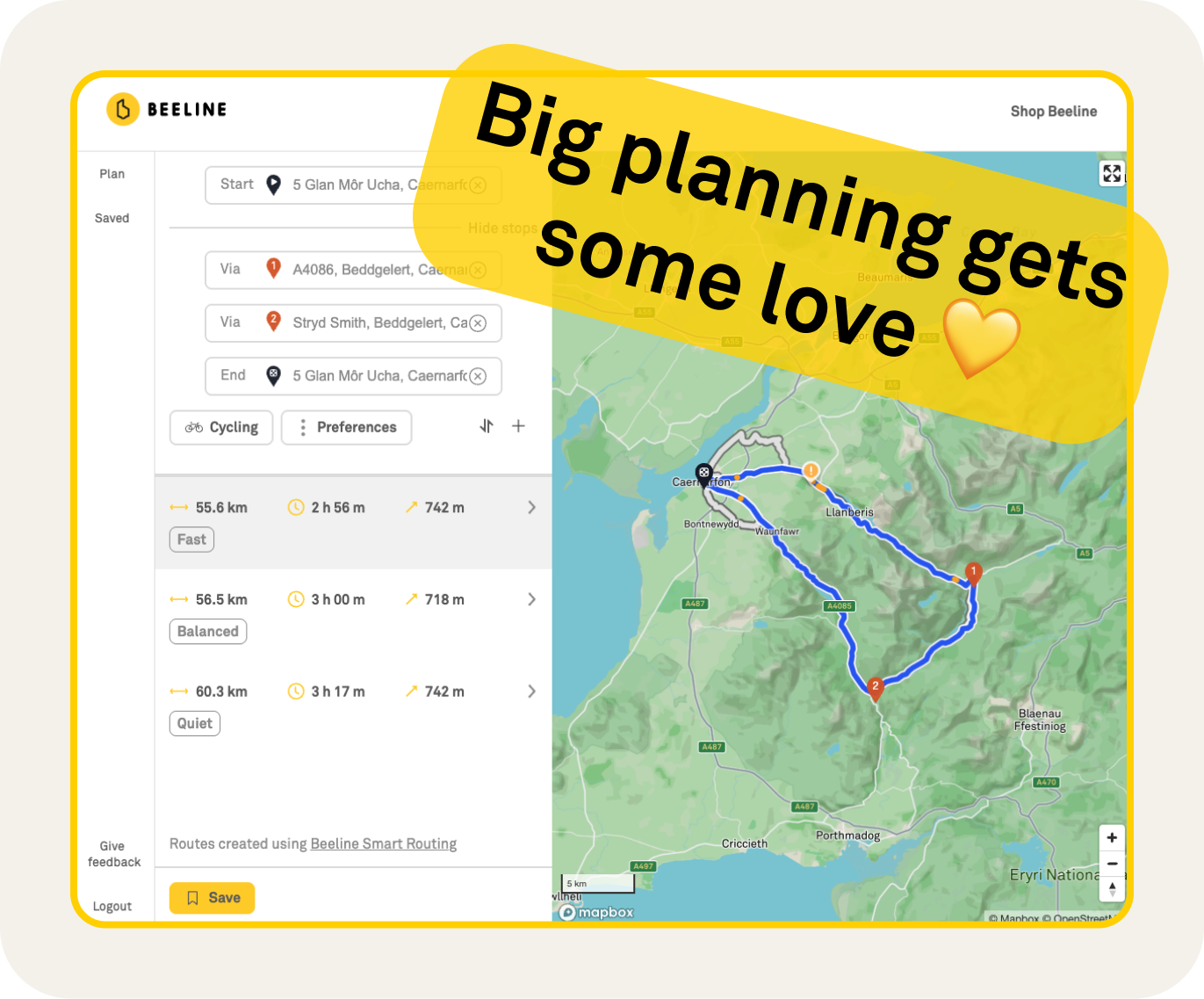Expand the 56.5 km Balanced route details

click(x=531, y=599)
